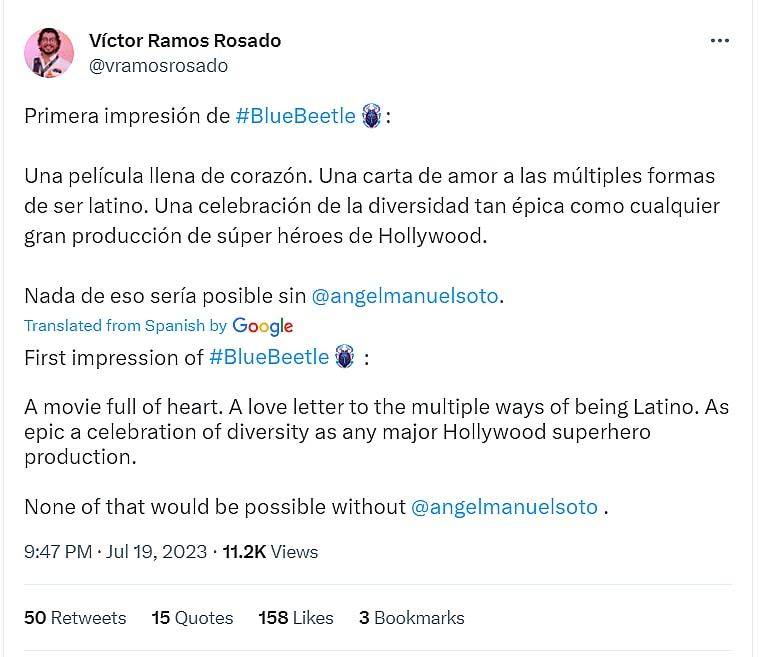762x657 pixels.
Task: Open the Víctor Ramos Rosado display name link
Action: pyautogui.click(x=185, y=41)
